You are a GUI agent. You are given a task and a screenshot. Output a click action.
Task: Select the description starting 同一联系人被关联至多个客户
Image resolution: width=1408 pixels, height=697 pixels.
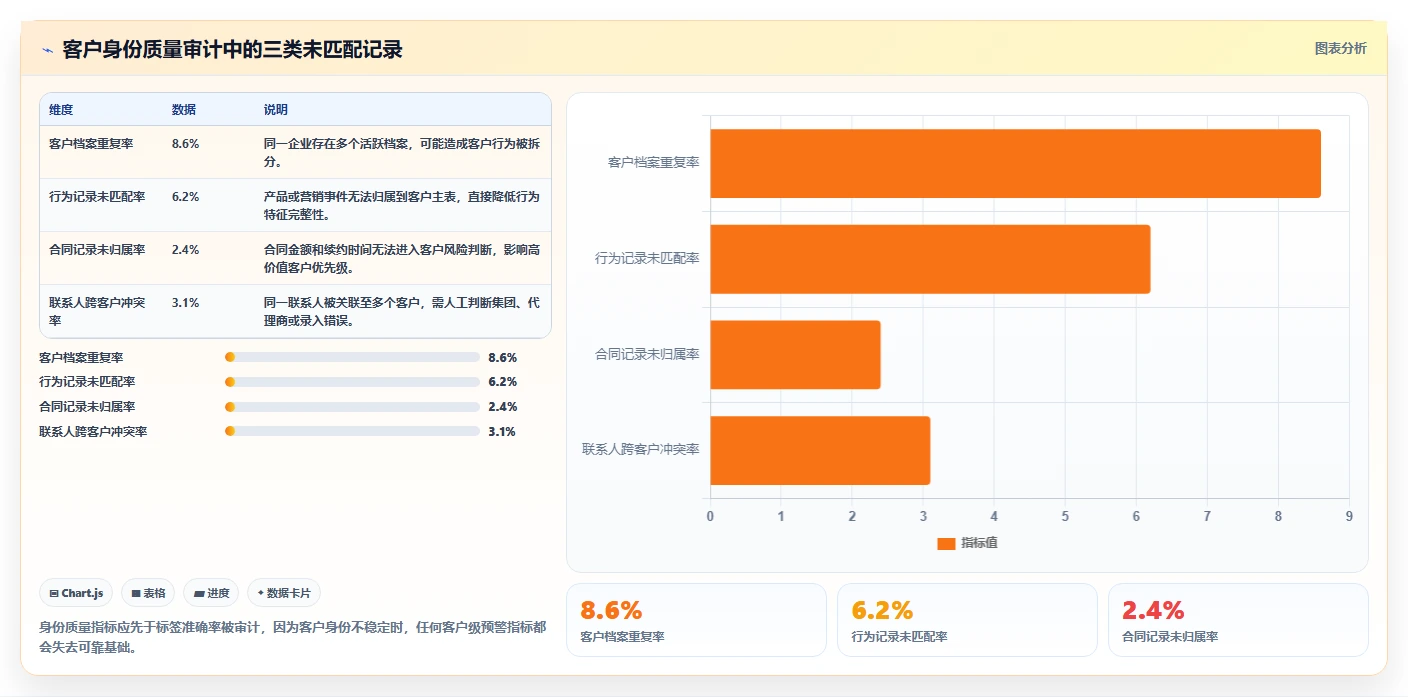tap(402, 312)
